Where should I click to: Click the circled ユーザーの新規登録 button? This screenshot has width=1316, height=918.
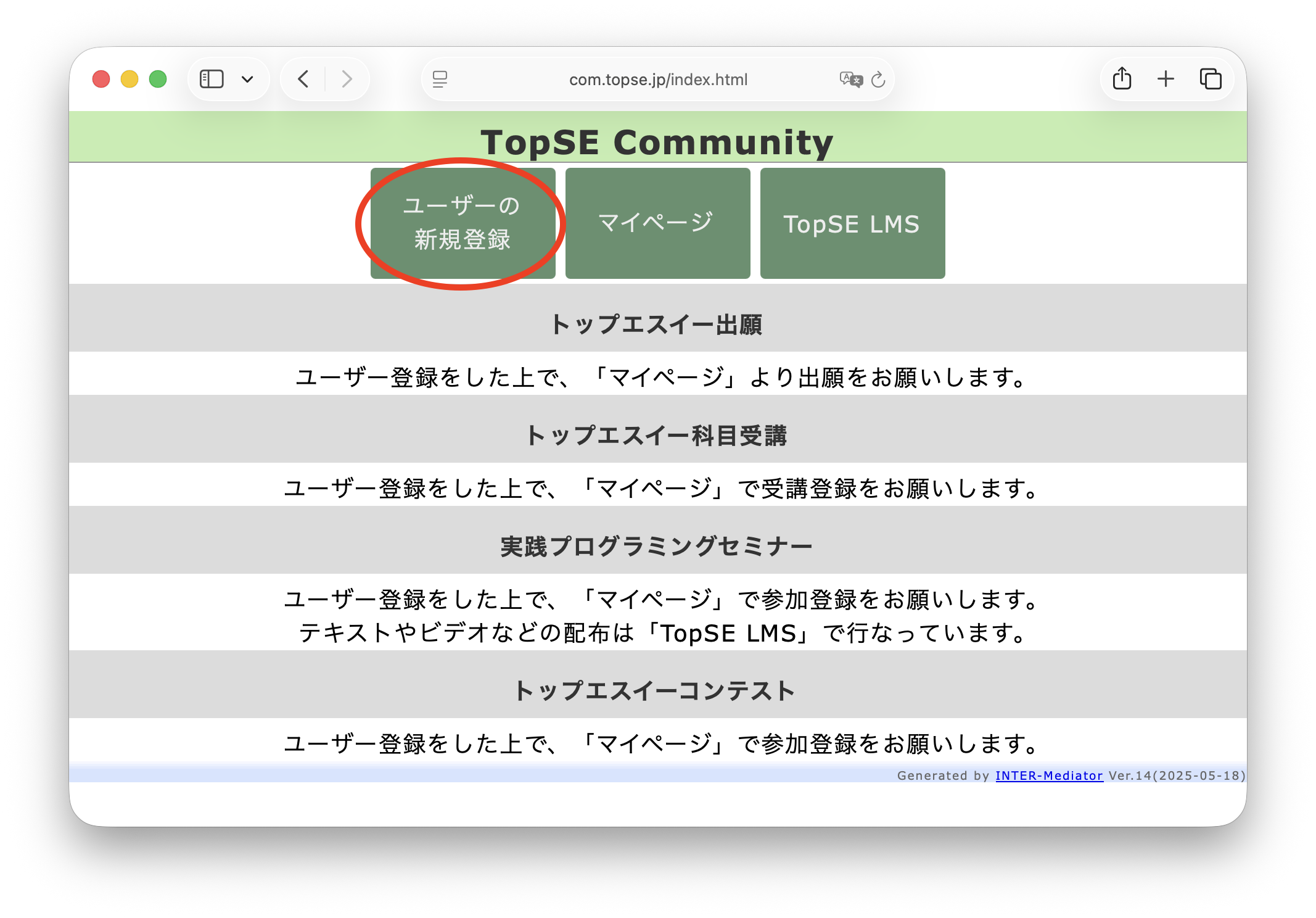click(463, 223)
